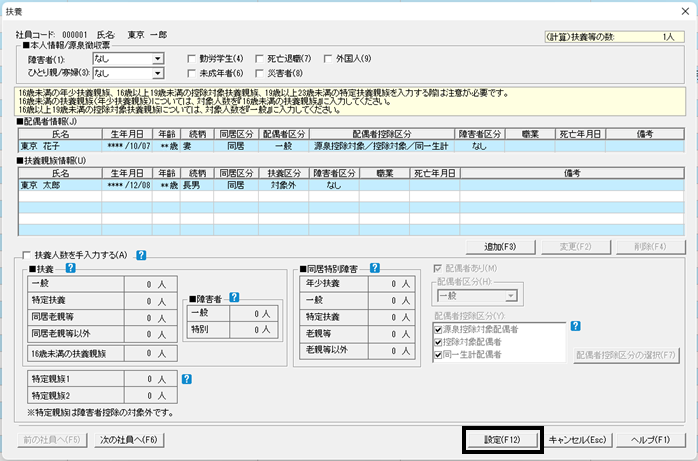Click the help icon next to ■同居特別障害

(375, 268)
